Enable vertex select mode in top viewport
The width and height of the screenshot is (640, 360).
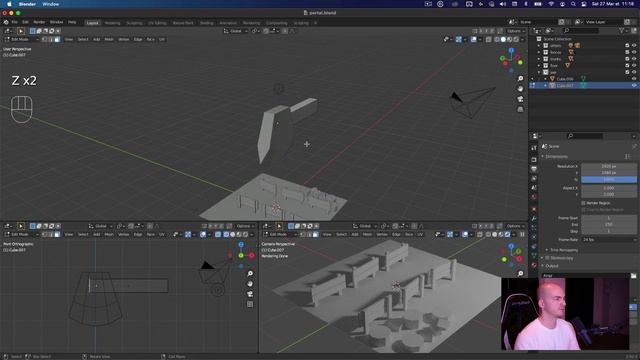(45, 40)
